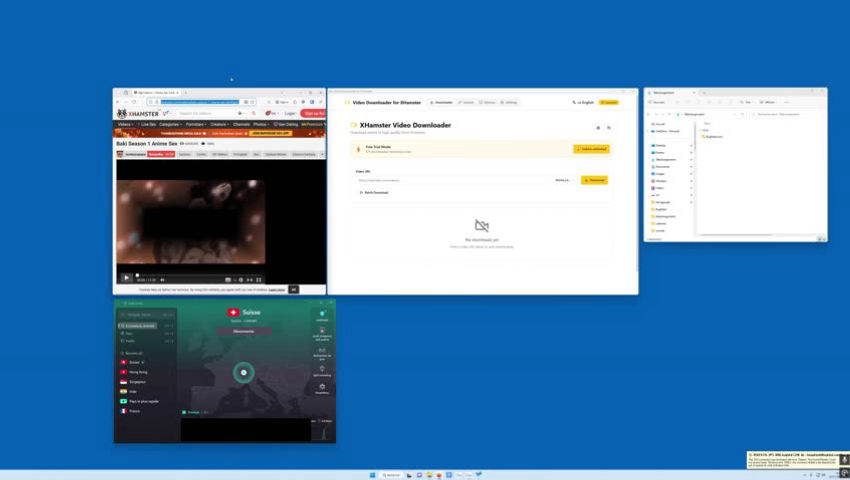Open the video player settings gear
Image resolution: width=850 pixels, height=480 pixels.
[241, 280]
